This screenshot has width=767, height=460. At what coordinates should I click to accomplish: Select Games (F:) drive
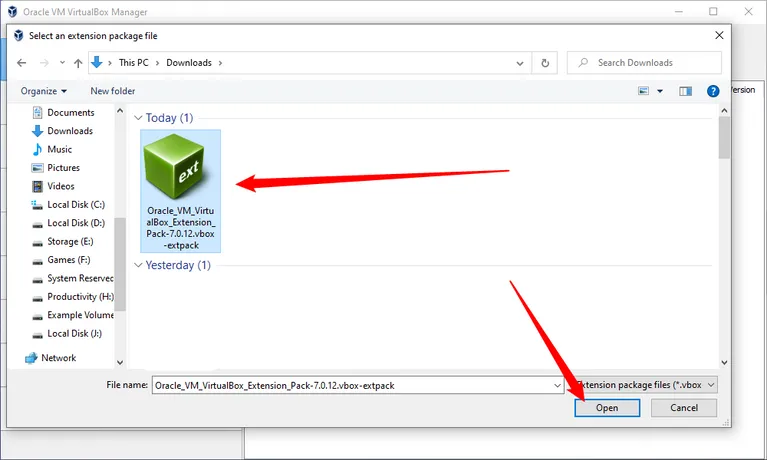tap(61, 260)
